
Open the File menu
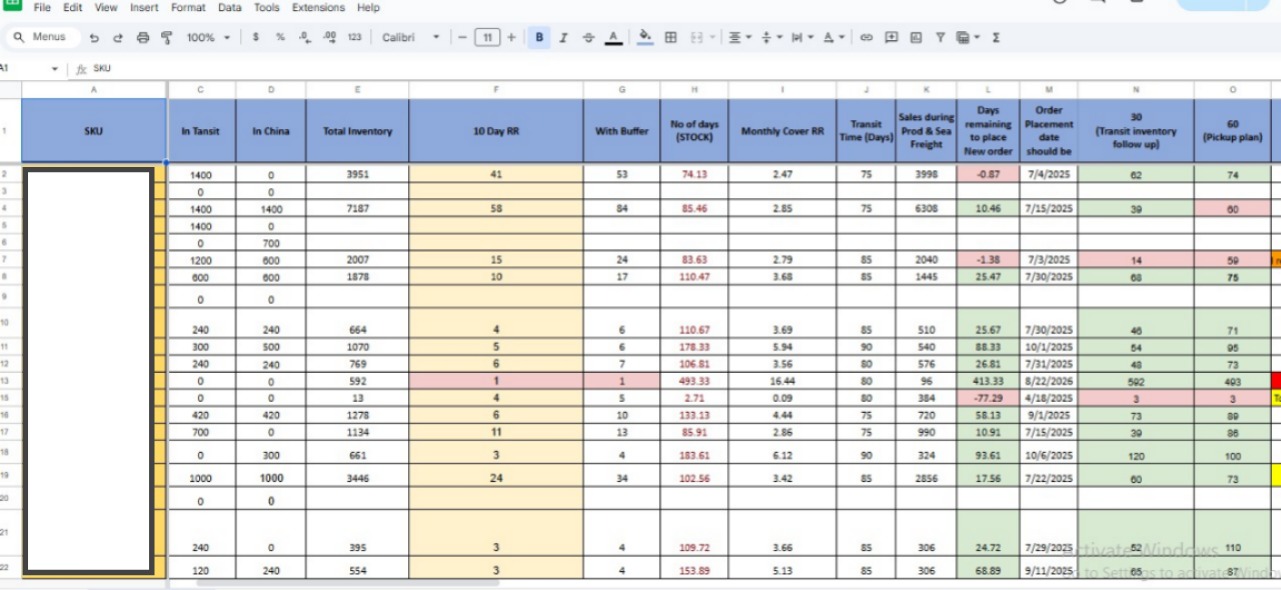pos(43,7)
